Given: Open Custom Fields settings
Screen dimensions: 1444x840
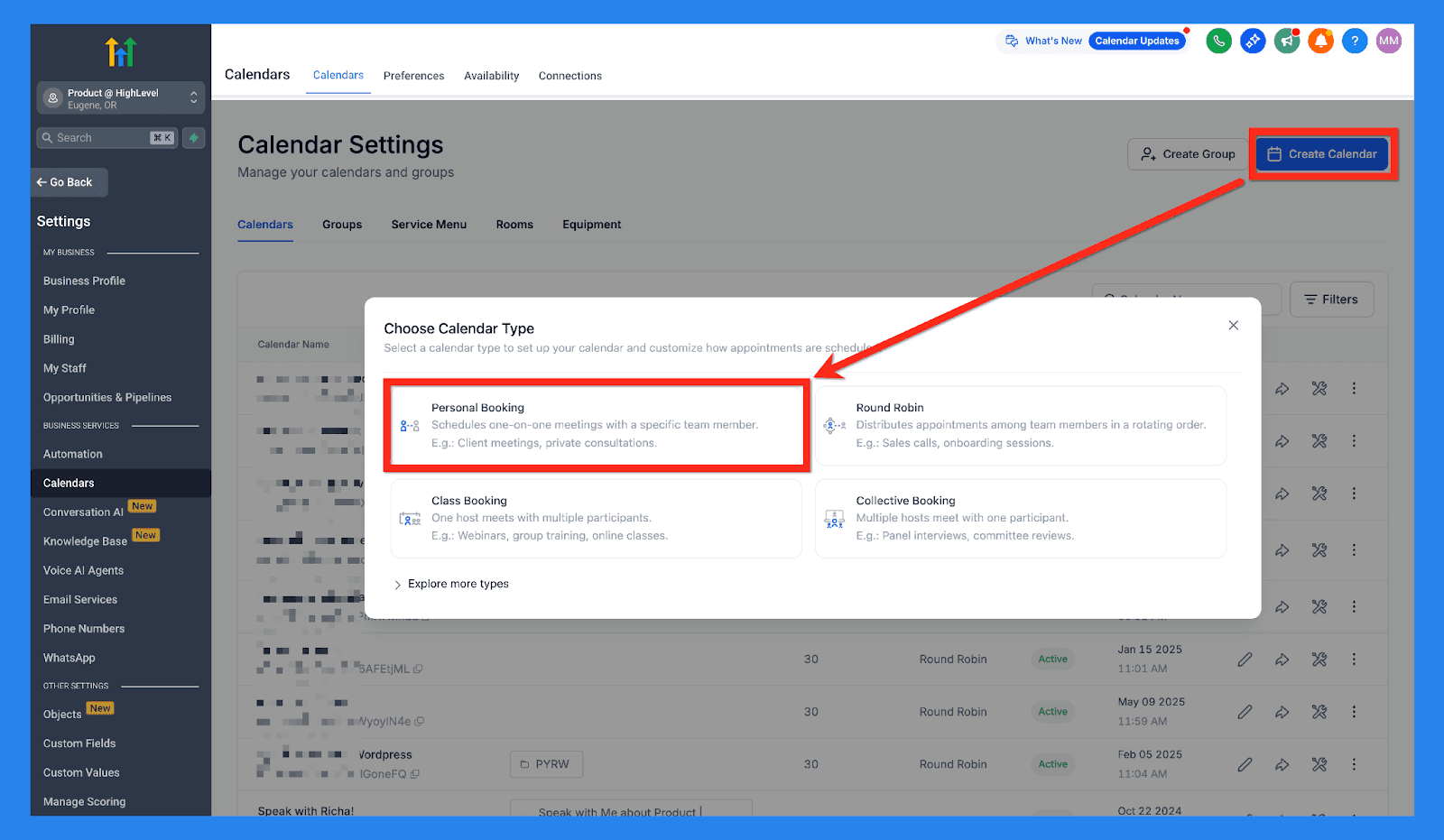Looking at the screenshot, I should click(x=79, y=743).
